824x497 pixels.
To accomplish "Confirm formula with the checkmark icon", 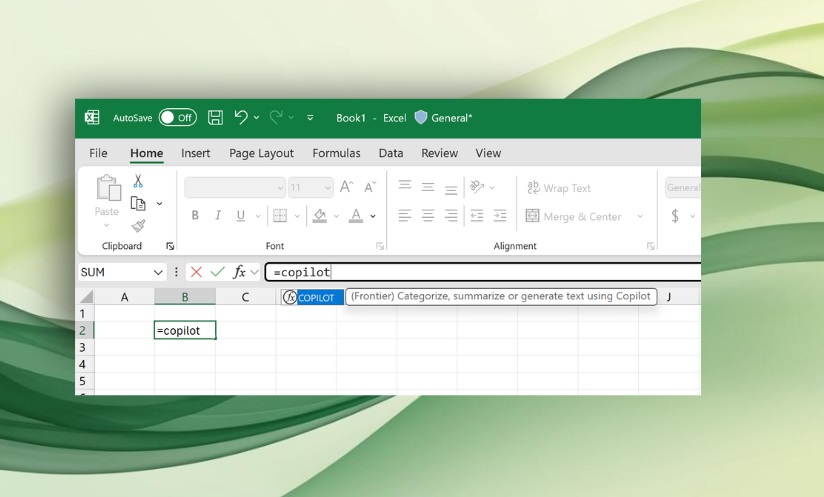I will tap(217, 272).
